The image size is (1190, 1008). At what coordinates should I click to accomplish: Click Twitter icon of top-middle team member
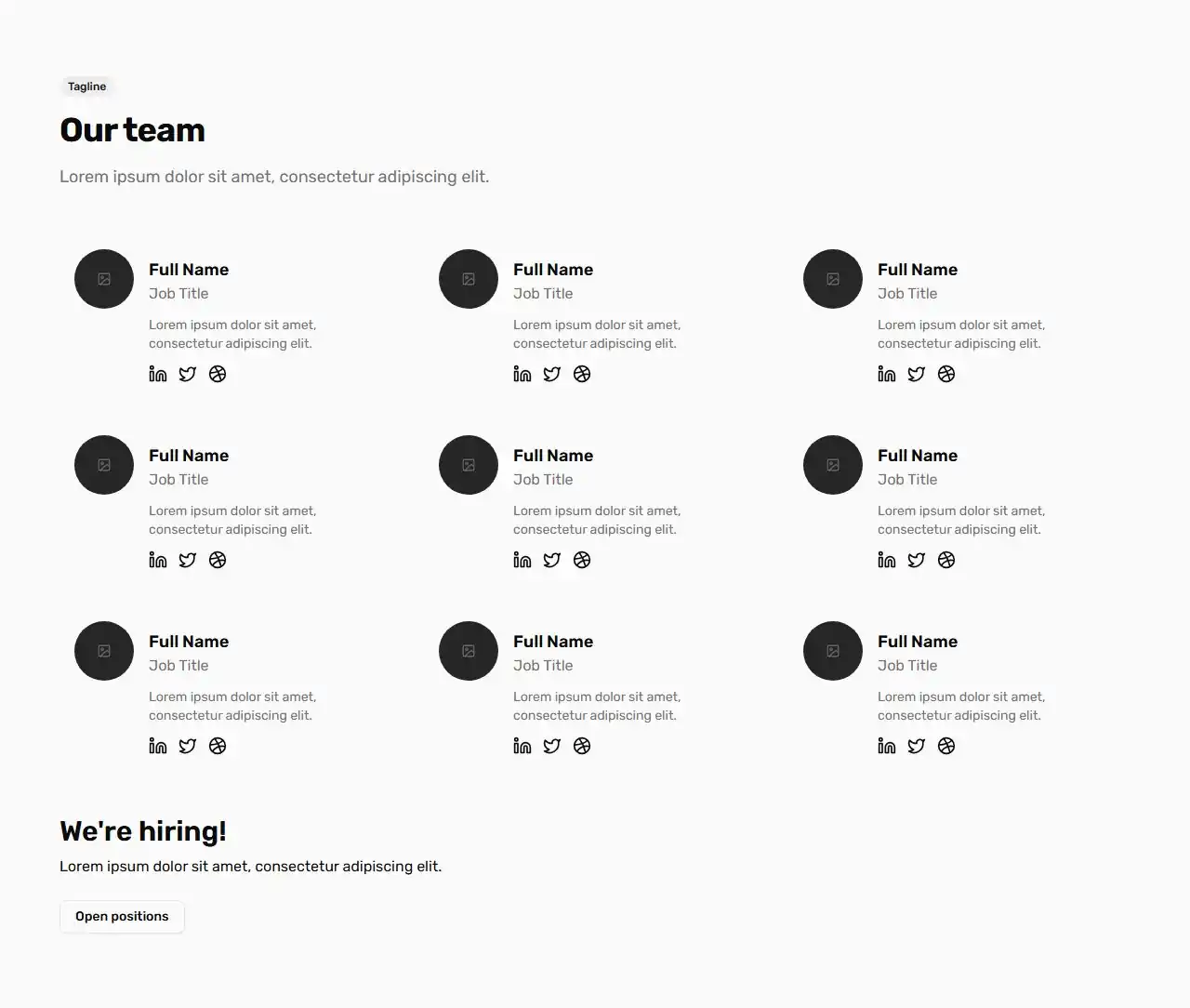tap(552, 374)
